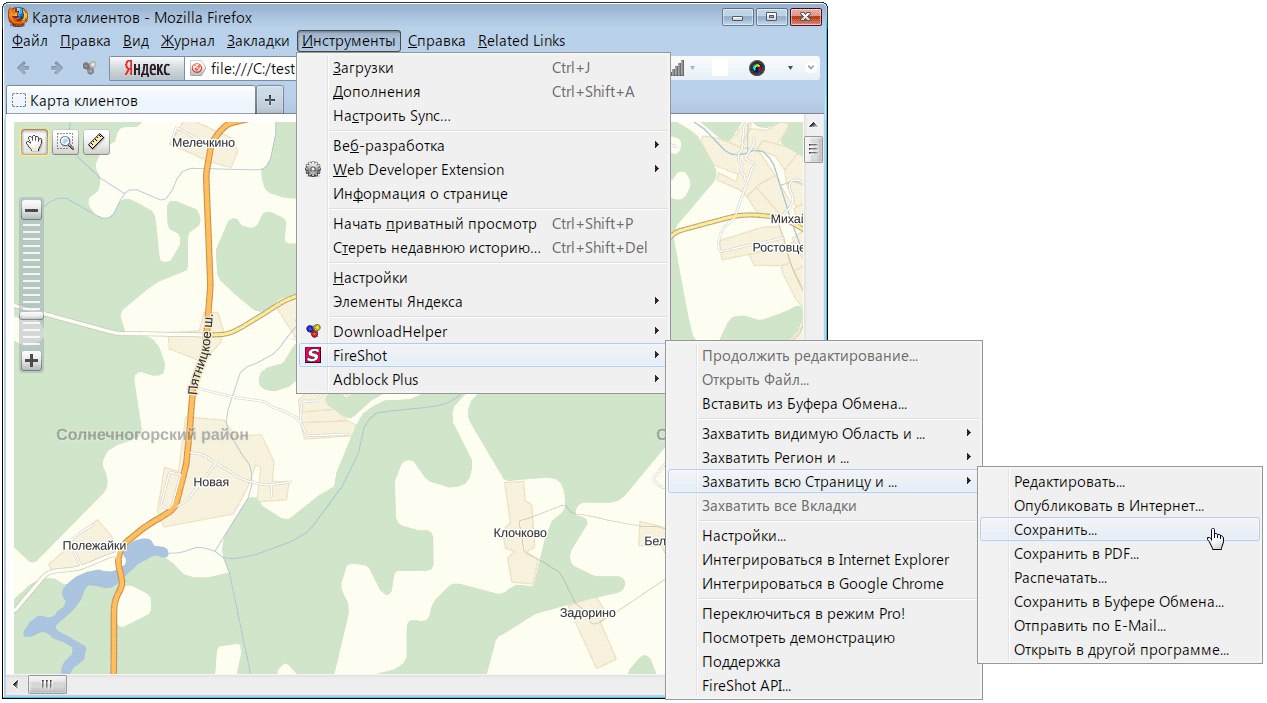Open FireShot API… entry
Viewport: 1267px width, 703px height.
[x=824, y=686]
